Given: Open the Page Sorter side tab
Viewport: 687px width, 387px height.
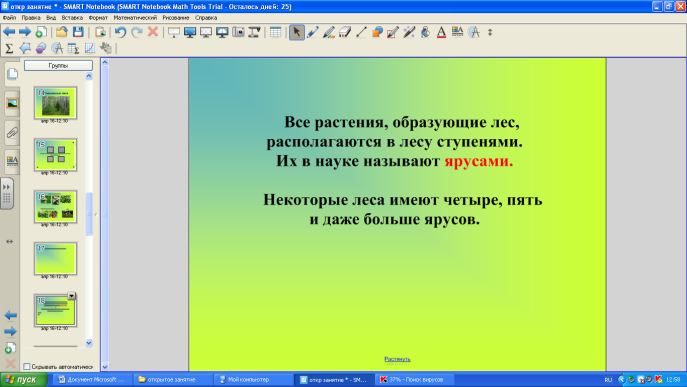Looking at the screenshot, I should pyautogui.click(x=12, y=74).
